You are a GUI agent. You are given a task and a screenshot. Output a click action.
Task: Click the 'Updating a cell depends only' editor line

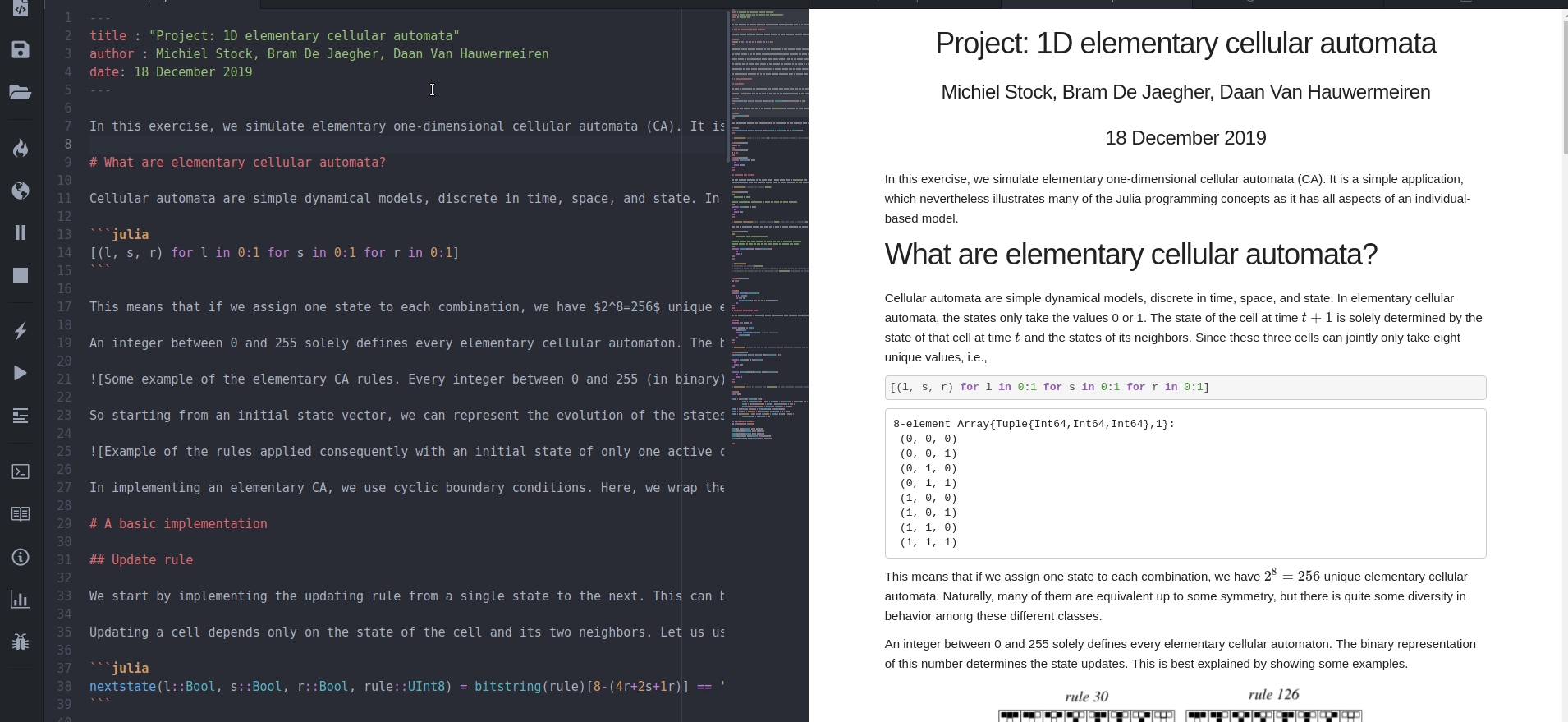[406, 632]
